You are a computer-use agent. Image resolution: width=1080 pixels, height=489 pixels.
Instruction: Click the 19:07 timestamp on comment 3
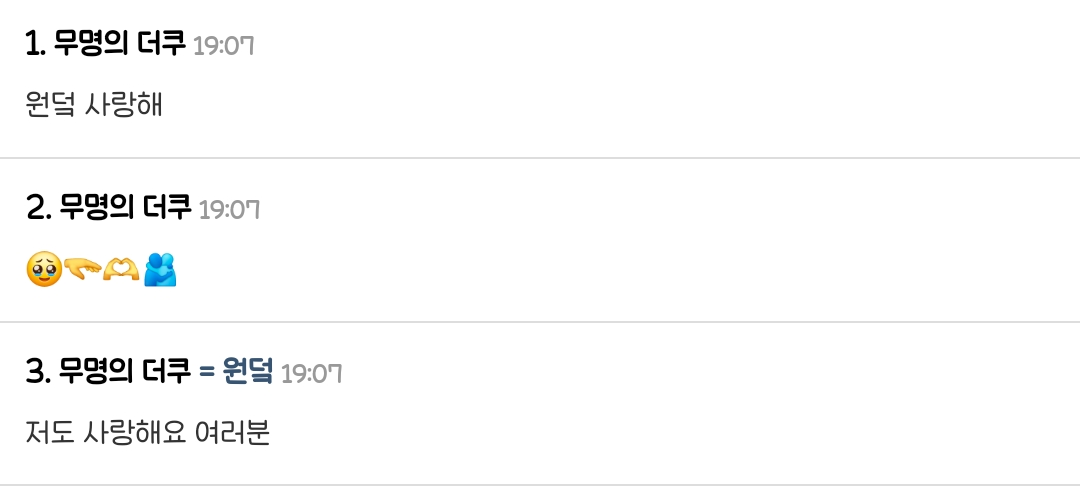click(x=311, y=373)
